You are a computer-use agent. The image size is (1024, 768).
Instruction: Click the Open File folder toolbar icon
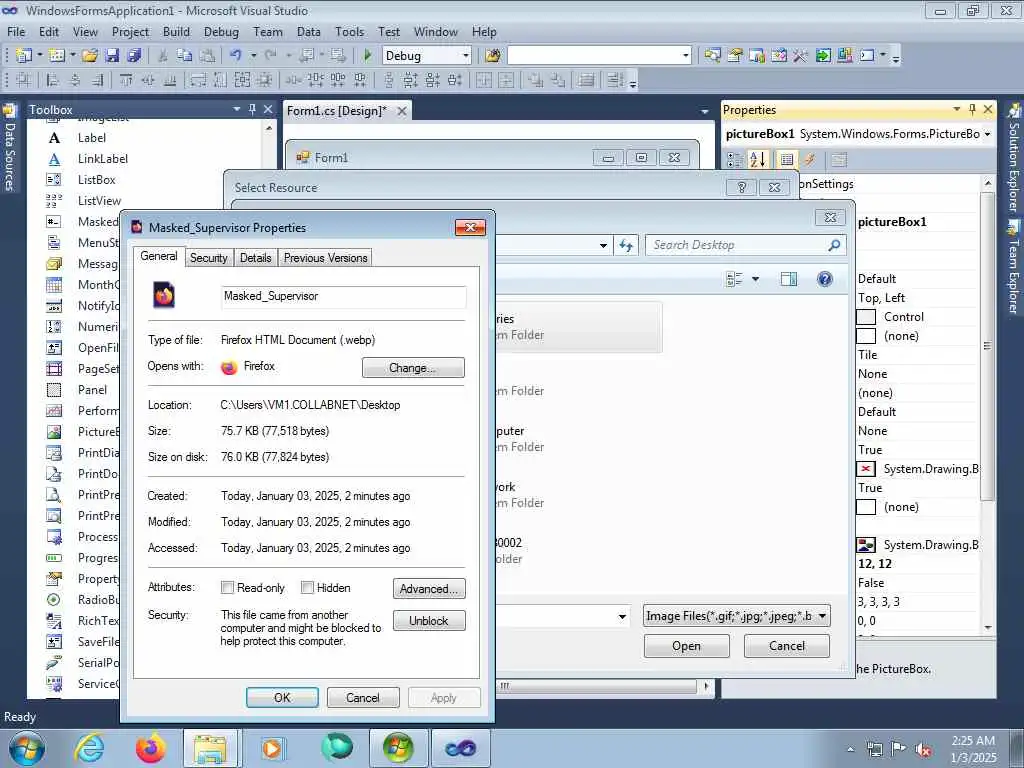90,56
